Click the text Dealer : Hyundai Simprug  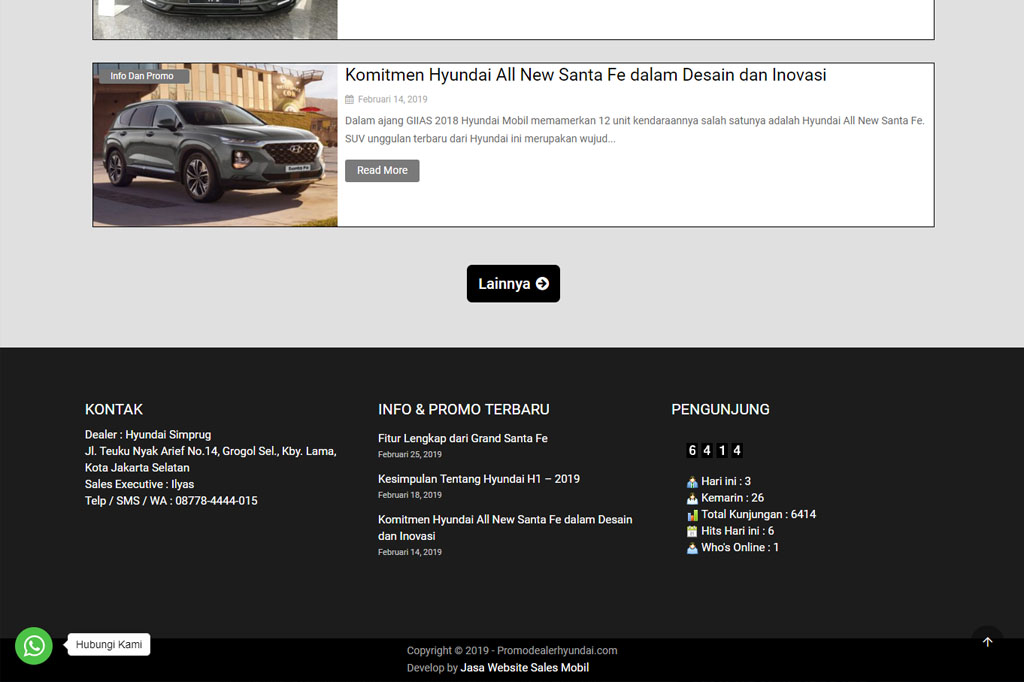[148, 435]
